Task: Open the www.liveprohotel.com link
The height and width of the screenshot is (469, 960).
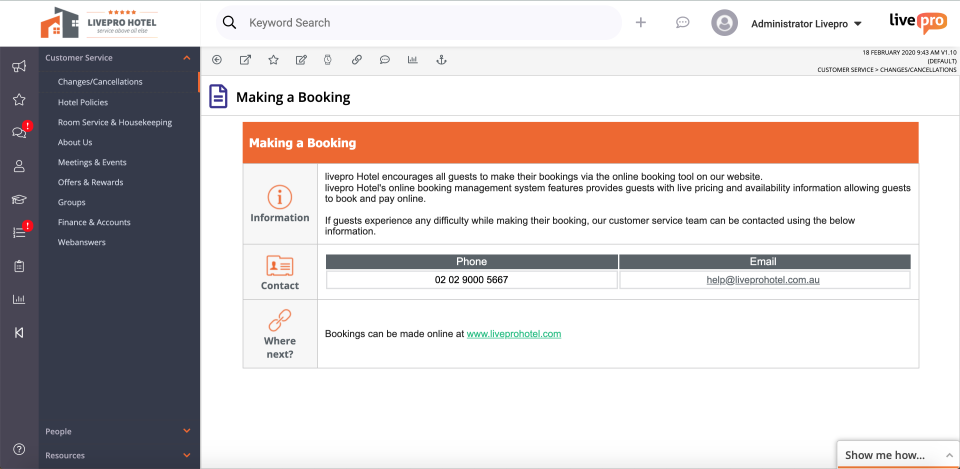Action: tap(514, 334)
